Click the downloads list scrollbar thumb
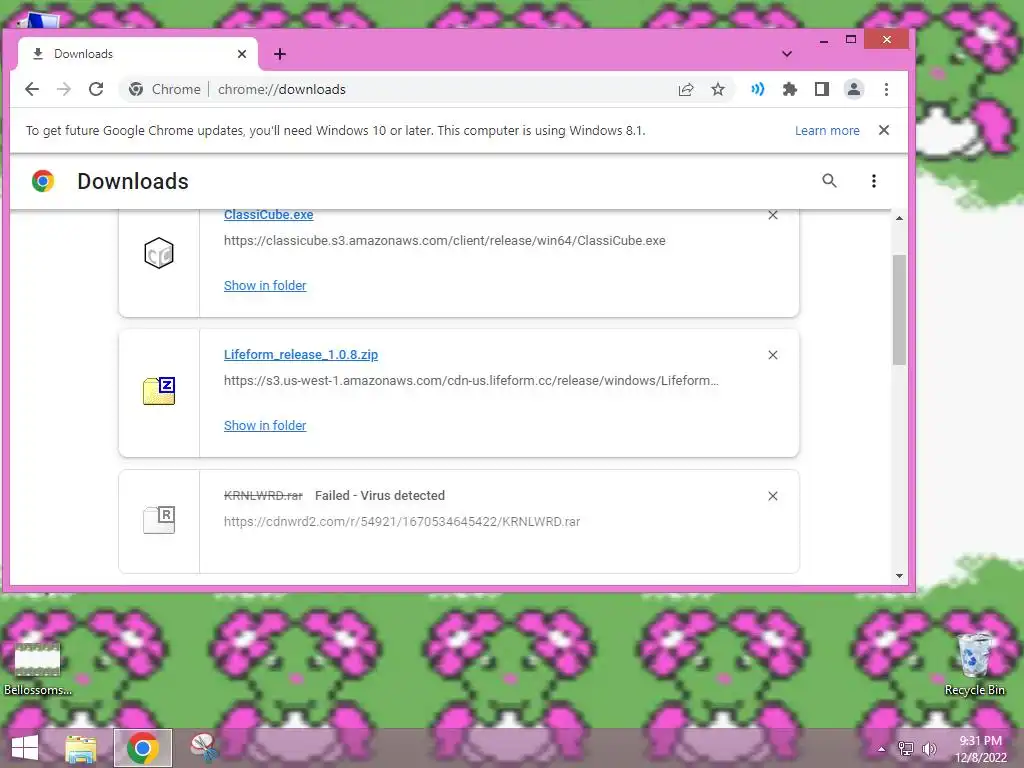 (899, 310)
